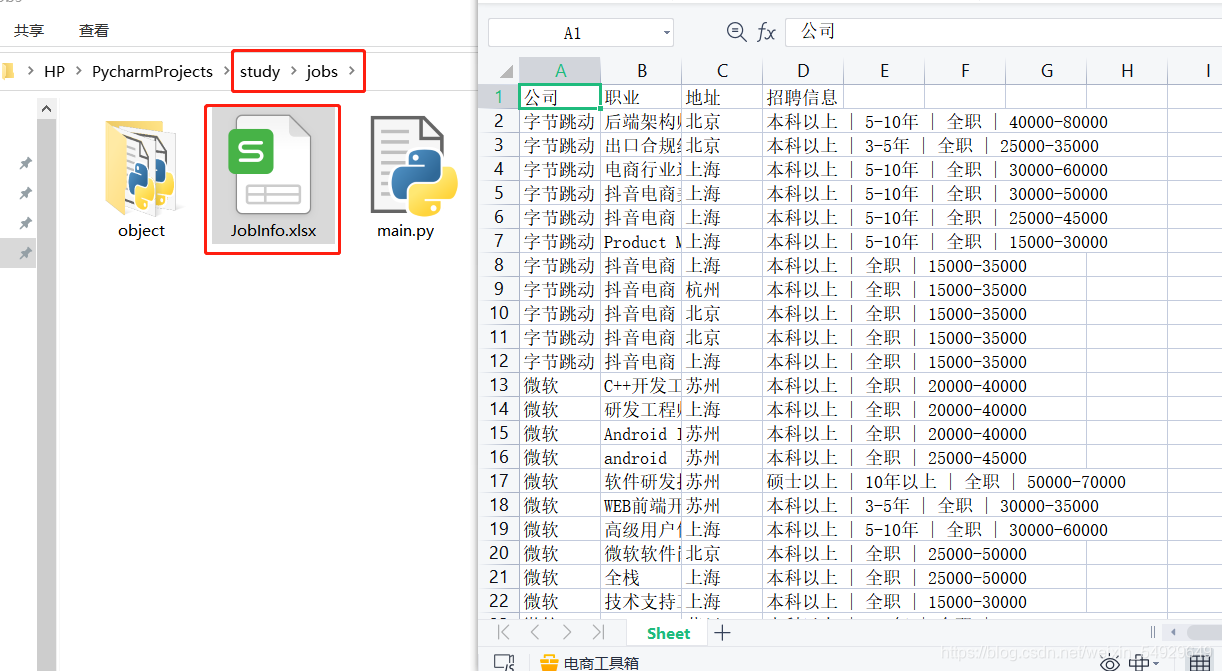The width and height of the screenshot is (1222, 671).
Task: Click the eye protection mode icon
Action: click(1109, 663)
